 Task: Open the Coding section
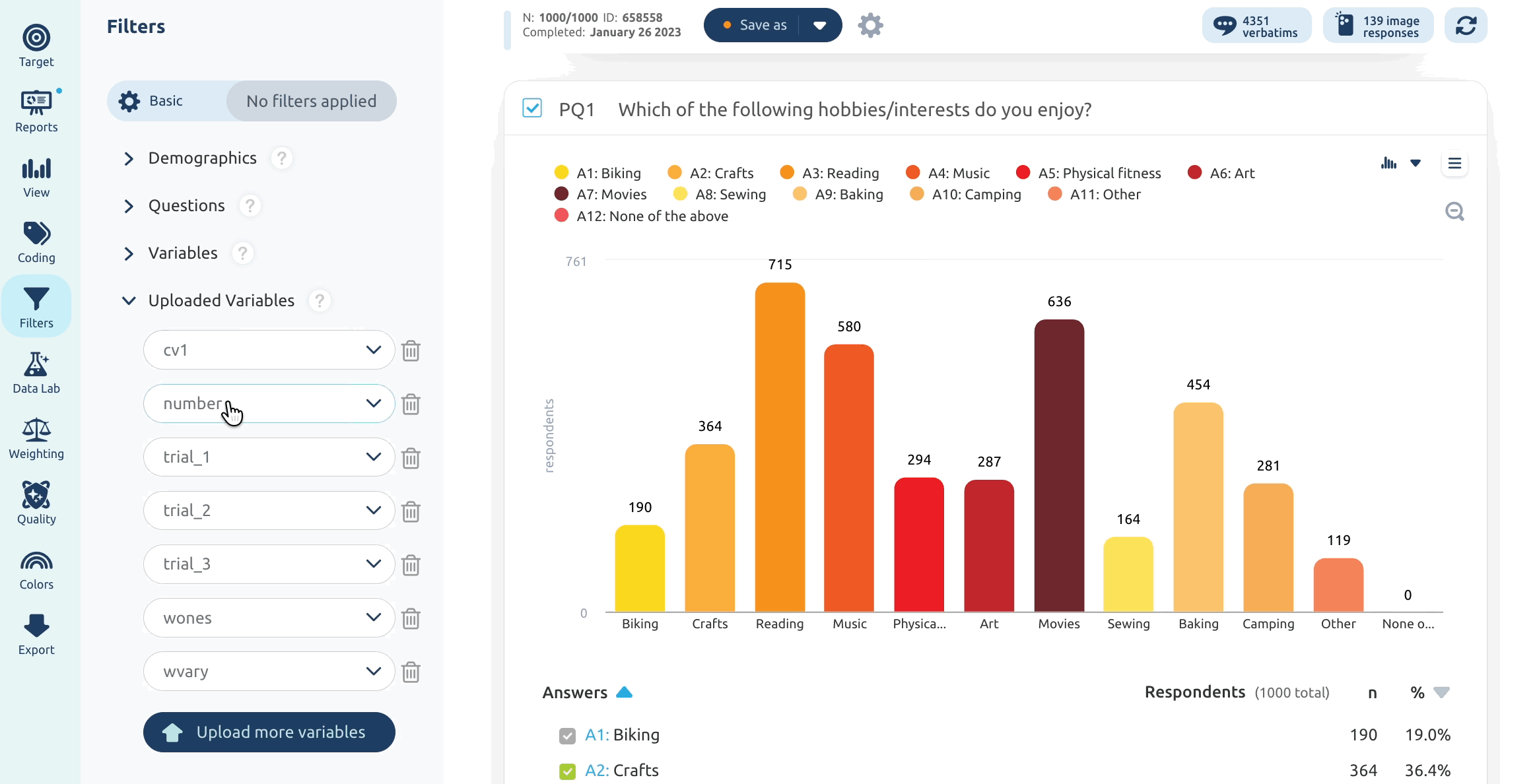click(36, 242)
